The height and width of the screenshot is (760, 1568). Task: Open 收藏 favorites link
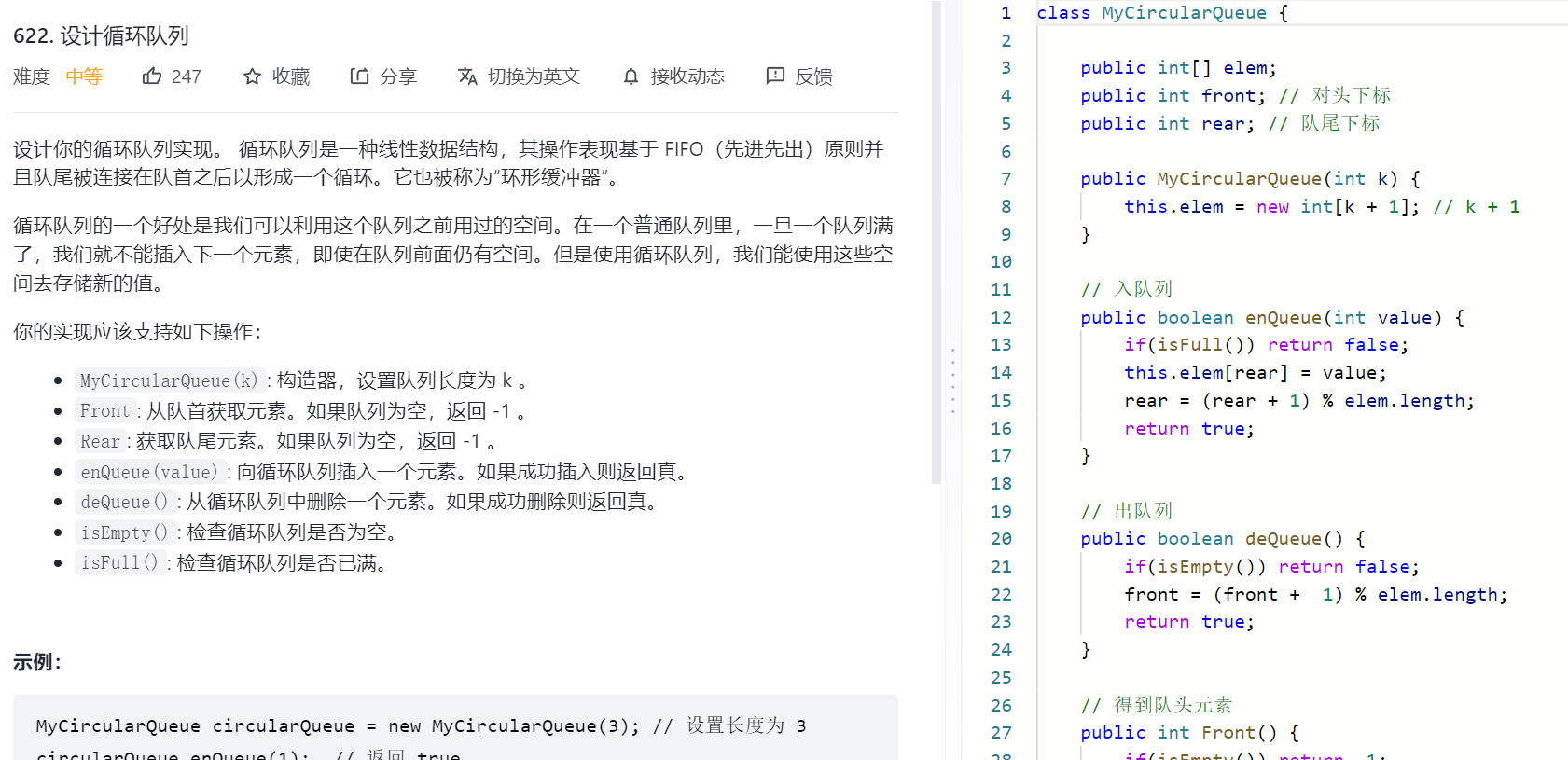(291, 76)
